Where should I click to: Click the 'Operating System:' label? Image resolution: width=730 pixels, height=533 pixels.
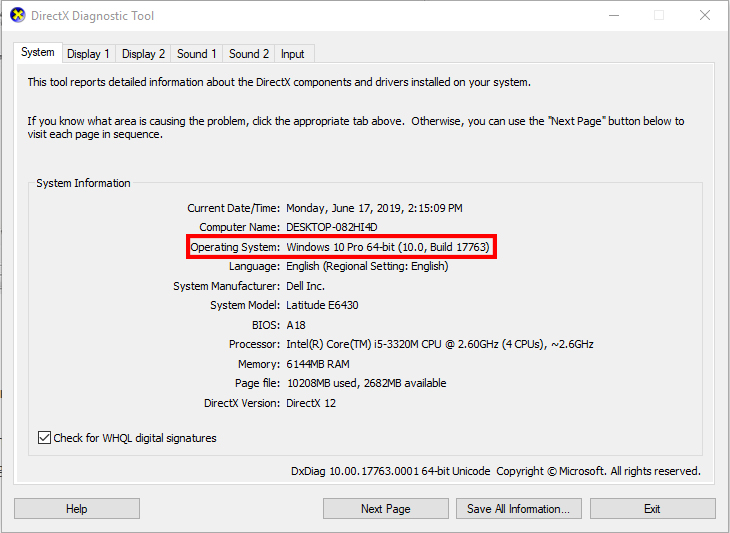(235, 247)
